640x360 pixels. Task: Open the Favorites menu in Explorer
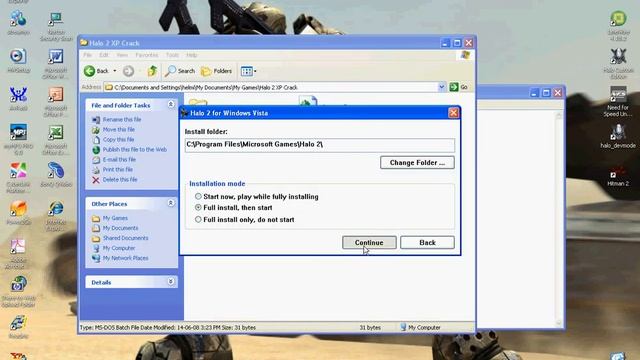click(147, 55)
